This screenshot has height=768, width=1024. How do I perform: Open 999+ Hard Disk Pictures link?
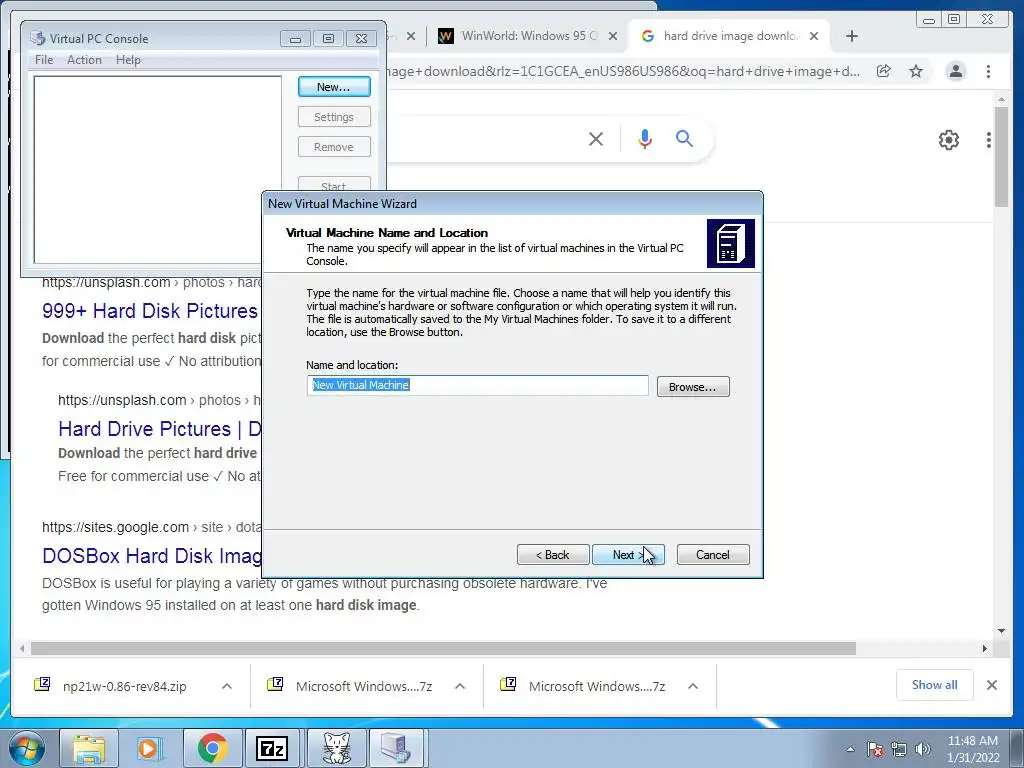pos(150,311)
